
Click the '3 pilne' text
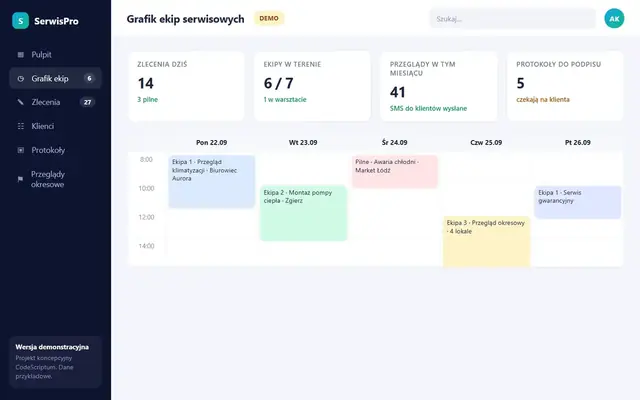coord(147,100)
